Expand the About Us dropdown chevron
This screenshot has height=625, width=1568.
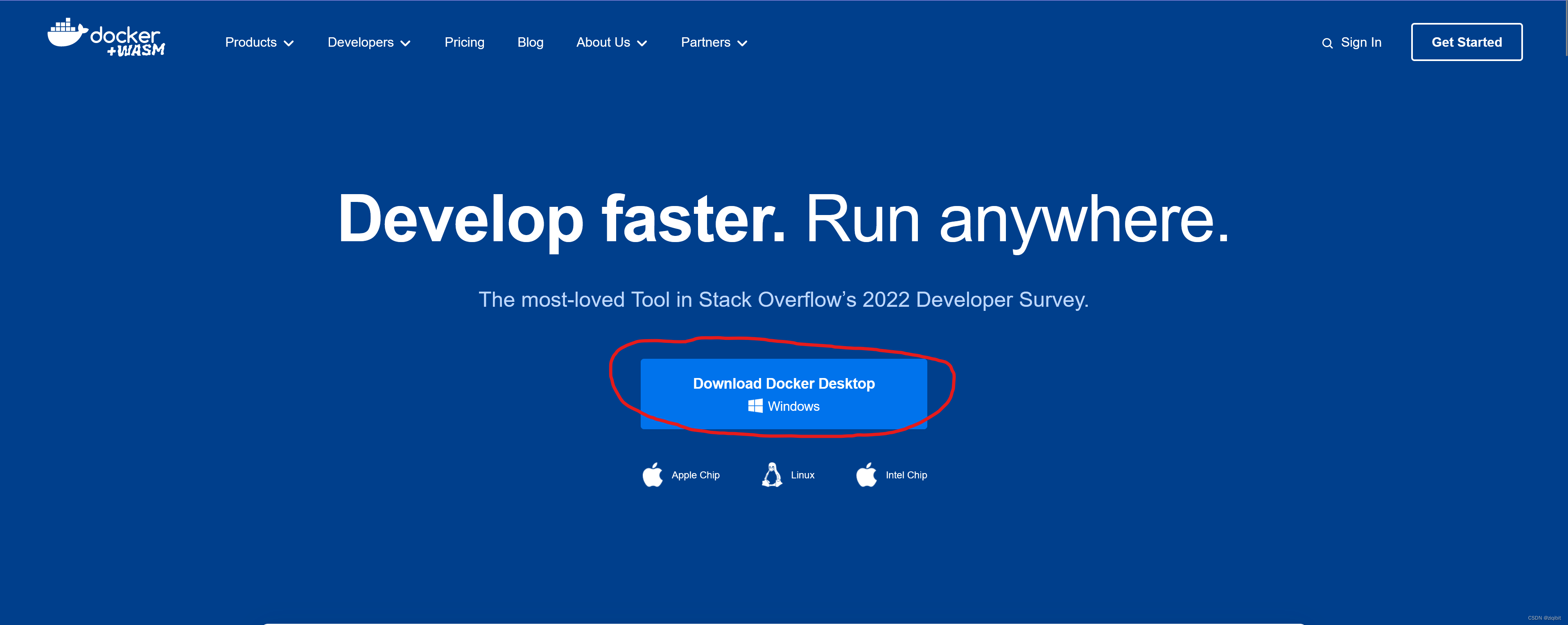point(642,43)
